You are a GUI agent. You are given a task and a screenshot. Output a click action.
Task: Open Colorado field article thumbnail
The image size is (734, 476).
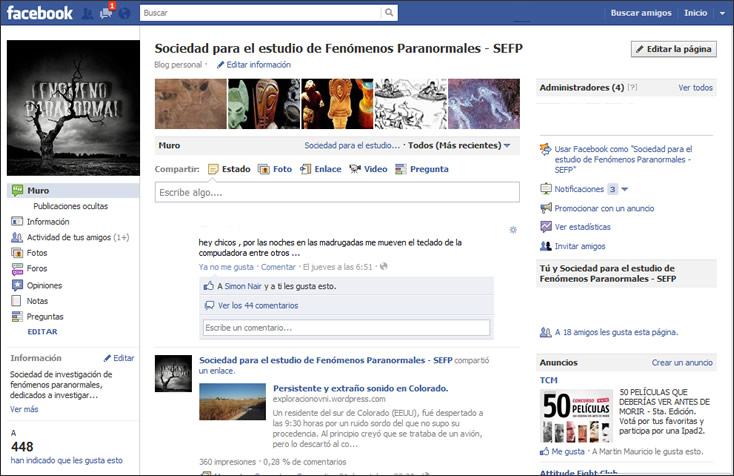click(232, 402)
